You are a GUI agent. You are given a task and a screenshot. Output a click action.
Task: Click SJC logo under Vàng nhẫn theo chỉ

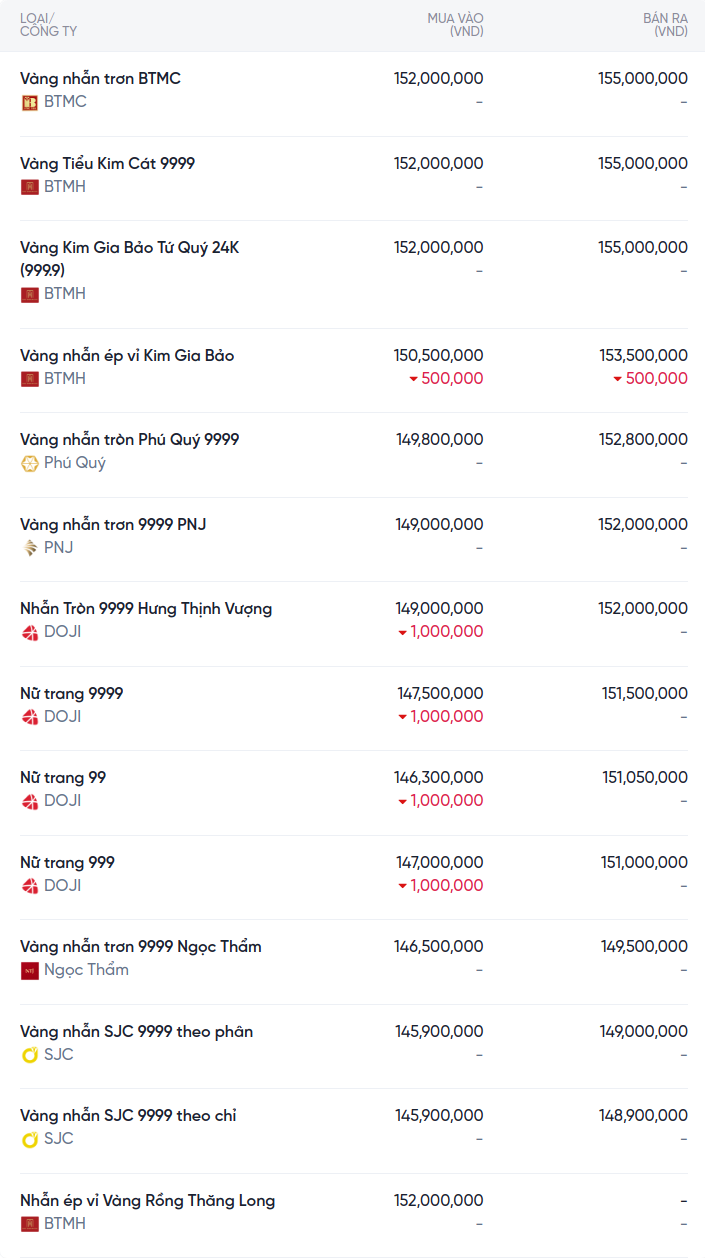pos(30,1139)
